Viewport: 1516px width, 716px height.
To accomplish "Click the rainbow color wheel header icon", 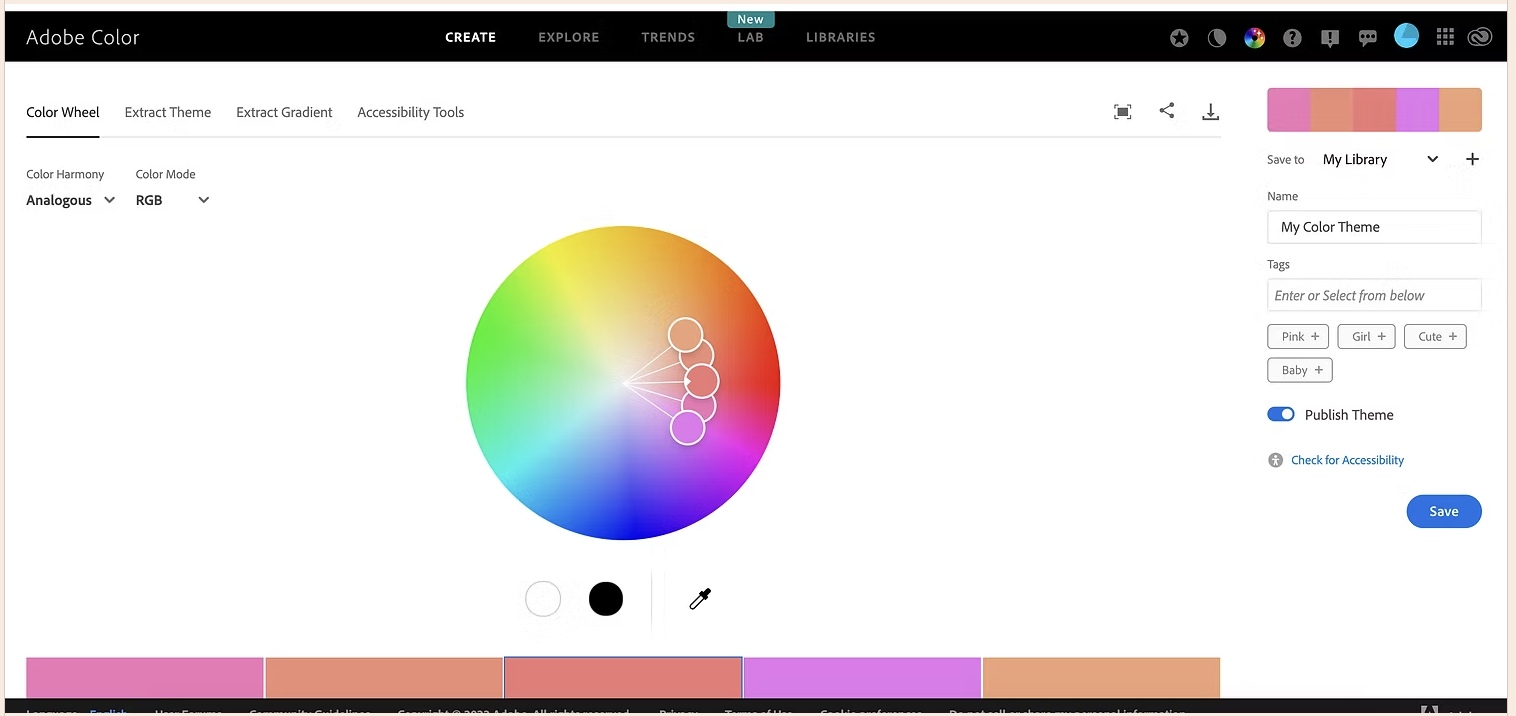I will click(1254, 38).
